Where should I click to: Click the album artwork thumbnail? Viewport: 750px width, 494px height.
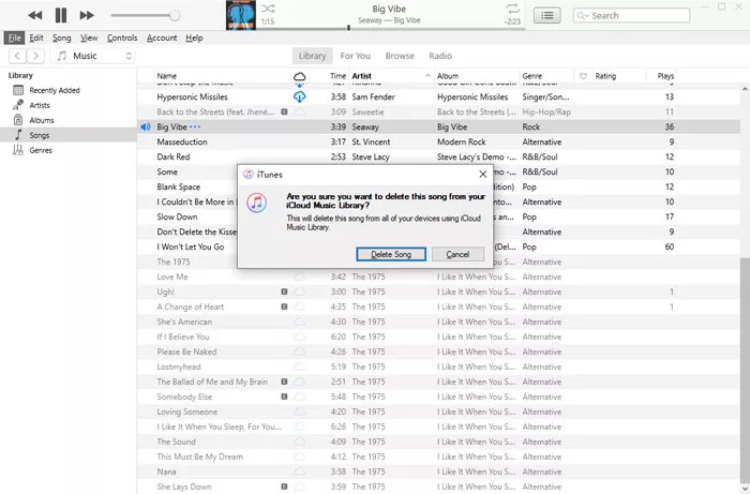240,15
